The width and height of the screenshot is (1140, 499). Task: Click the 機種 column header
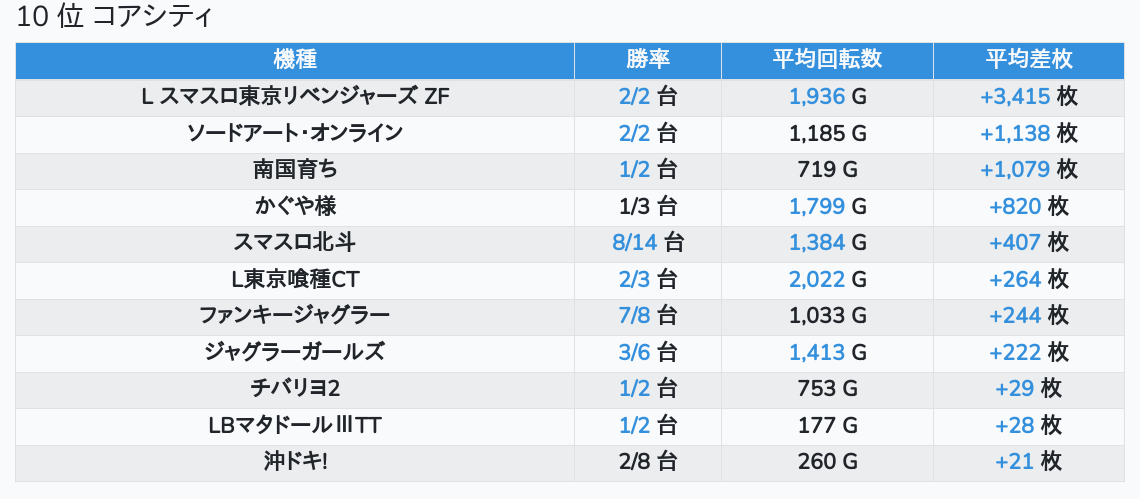point(294,59)
